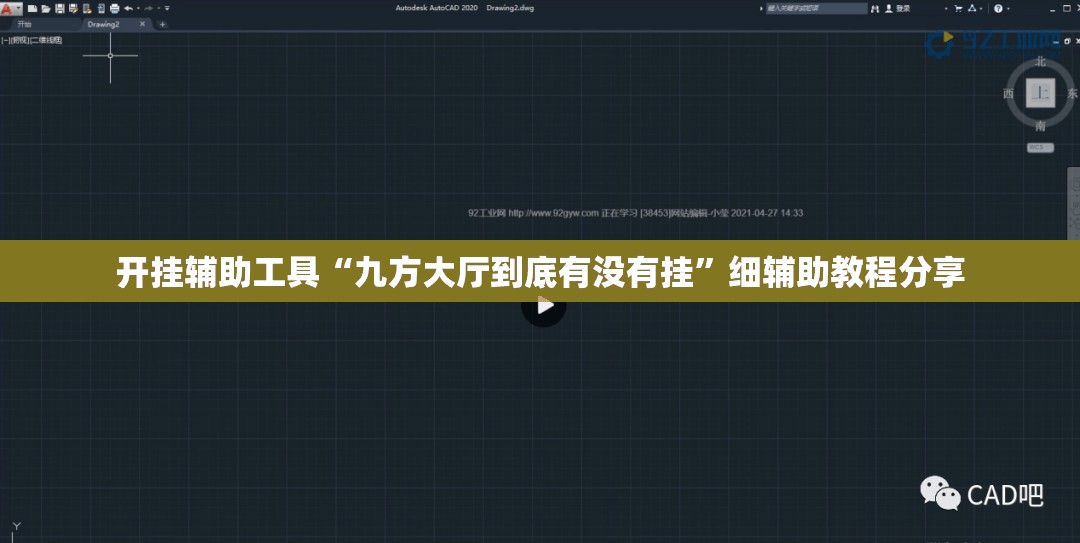Click Save to Web & Mobile icon
This screenshot has height=543, width=1080.
tap(101, 8)
